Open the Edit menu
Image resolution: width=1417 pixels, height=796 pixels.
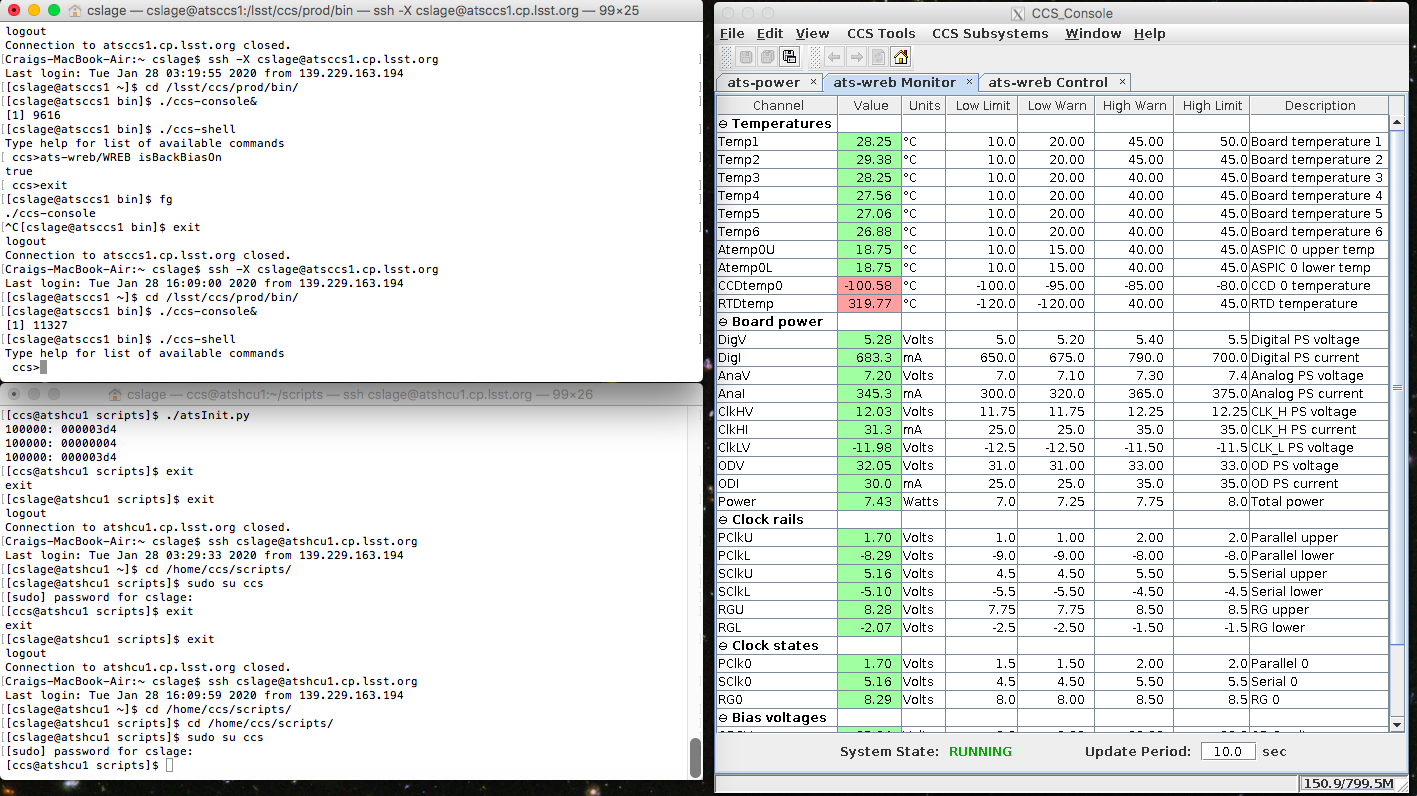pos(770,33)
